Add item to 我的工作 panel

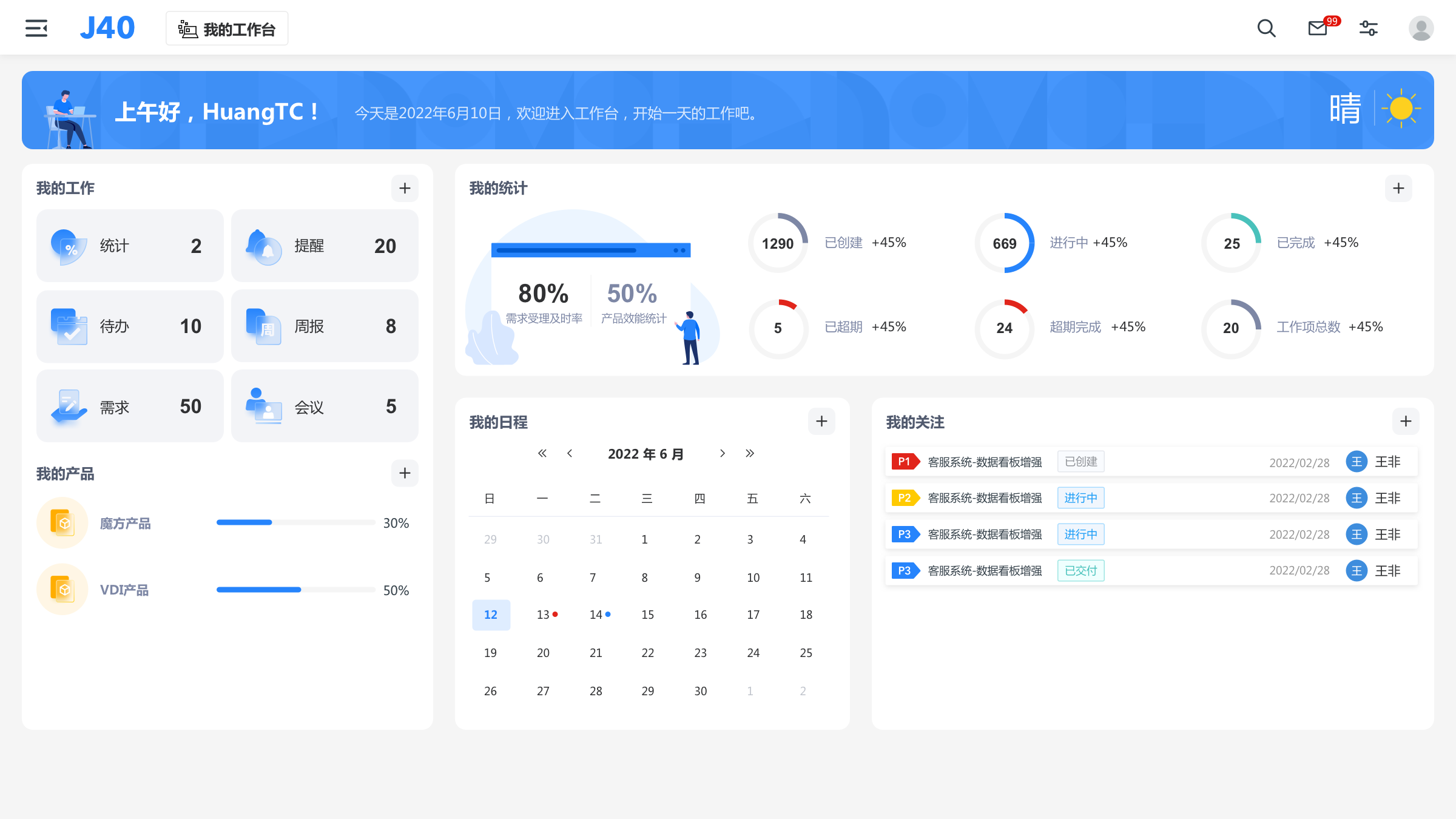pos(405,189)
